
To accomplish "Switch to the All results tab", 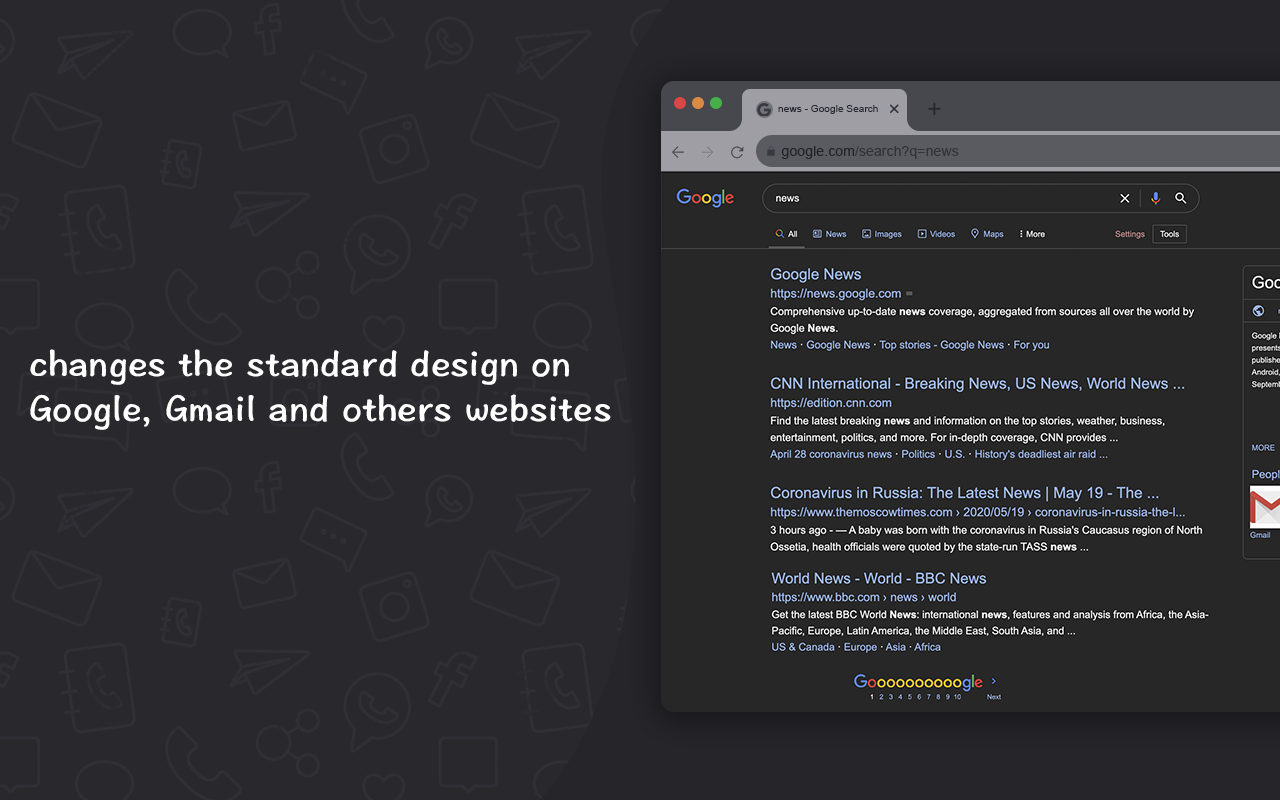I will click(786, 234).
